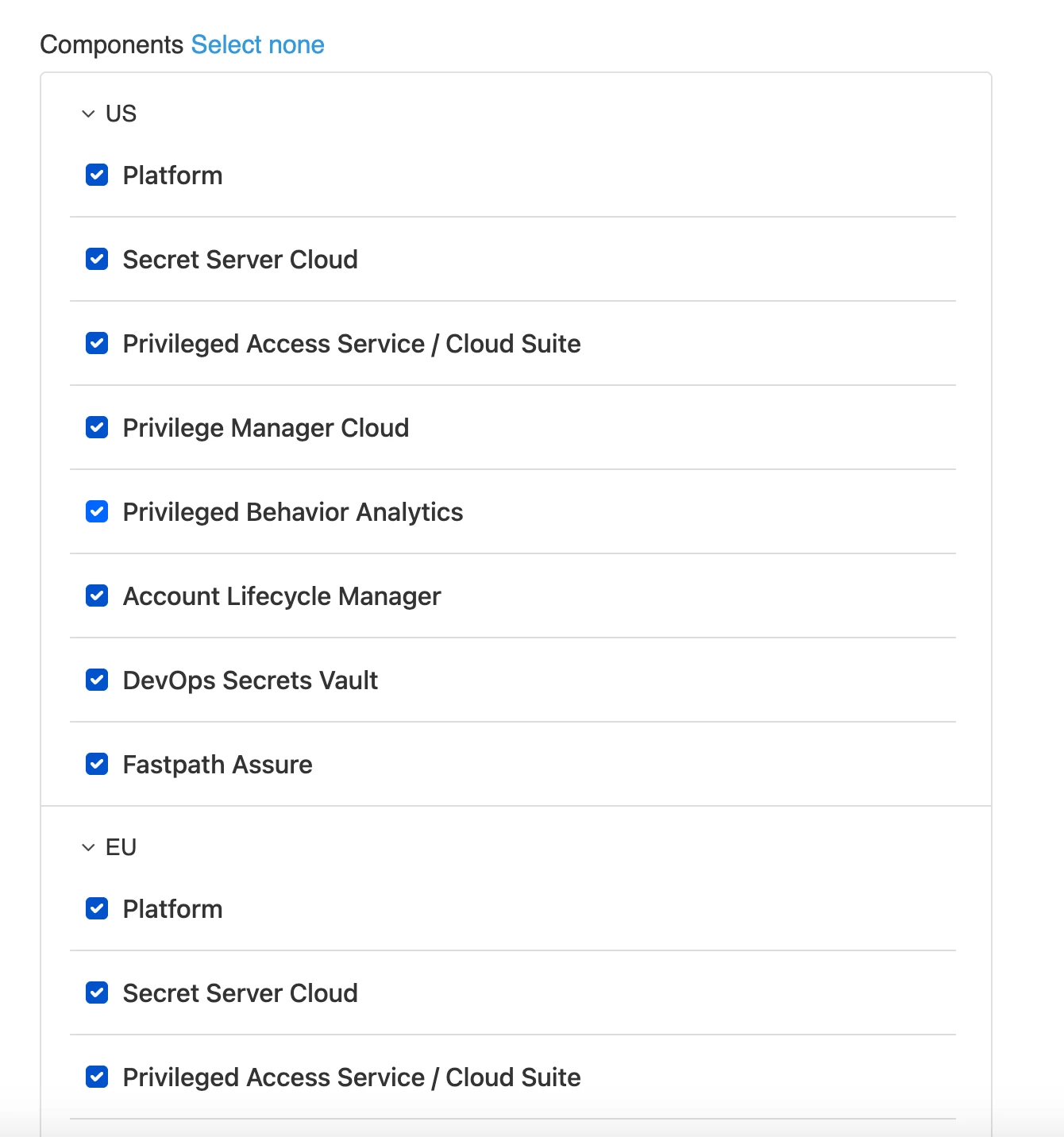This screenshot has height=1137, width=1064.
Task: Toggle Privileged Behavior Analytics checkbox
Action: pyautogui.click(x=97, y=511)
